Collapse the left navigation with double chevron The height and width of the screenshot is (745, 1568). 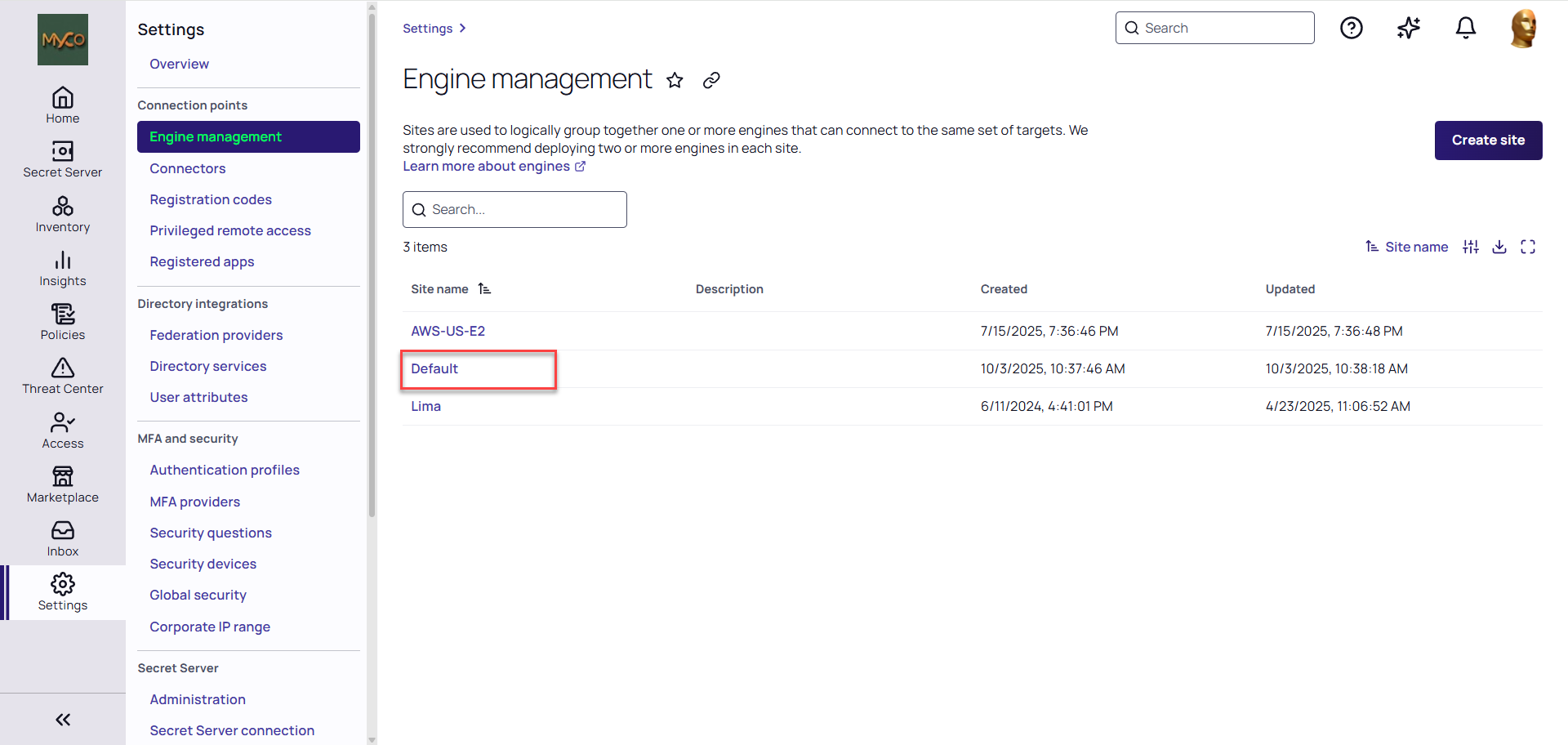(63, 720)
